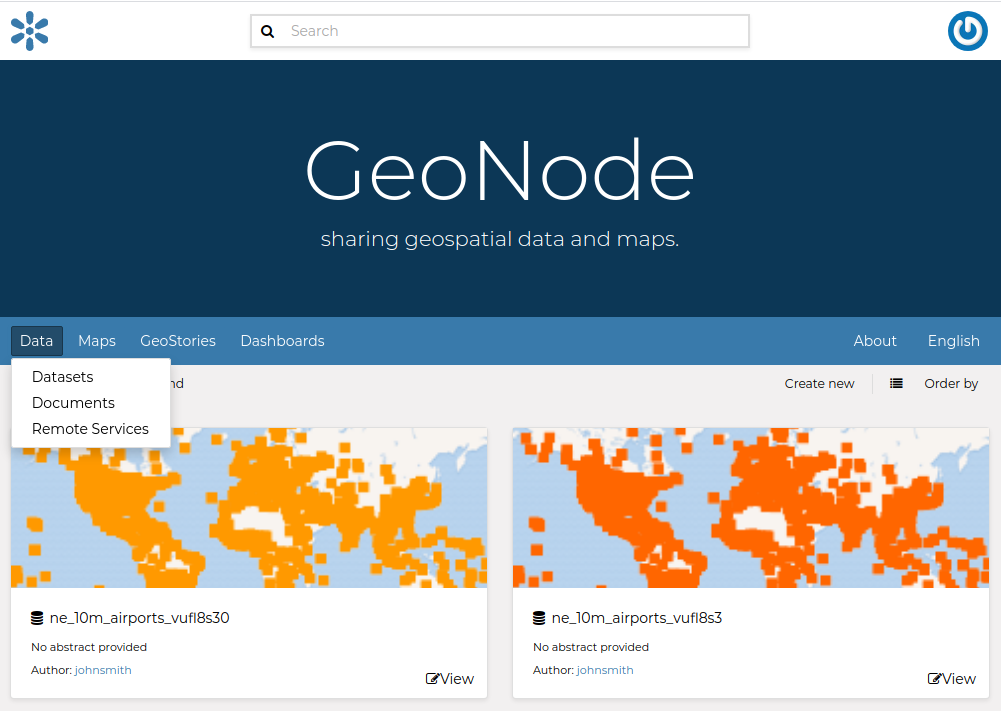1001x711 pixels.
Task: Click View button on ne_10m_airports_vufl8s30 card
Action: tap(449, 678)
